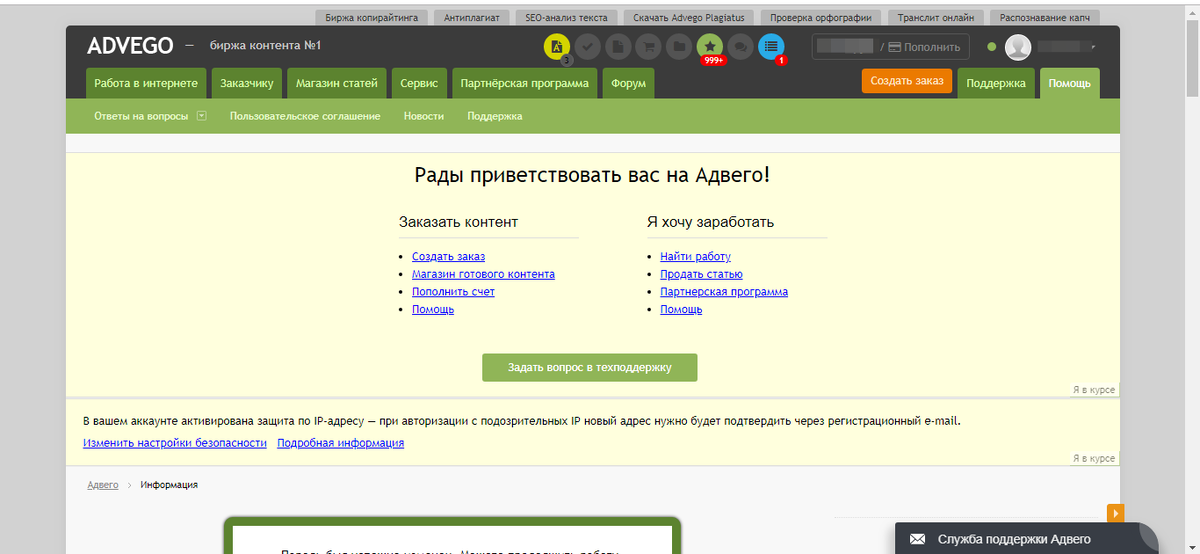Click Задать вопрос в техподдержку button
The height and width of the screenshot is (554, 1200).
click(589, 367)
